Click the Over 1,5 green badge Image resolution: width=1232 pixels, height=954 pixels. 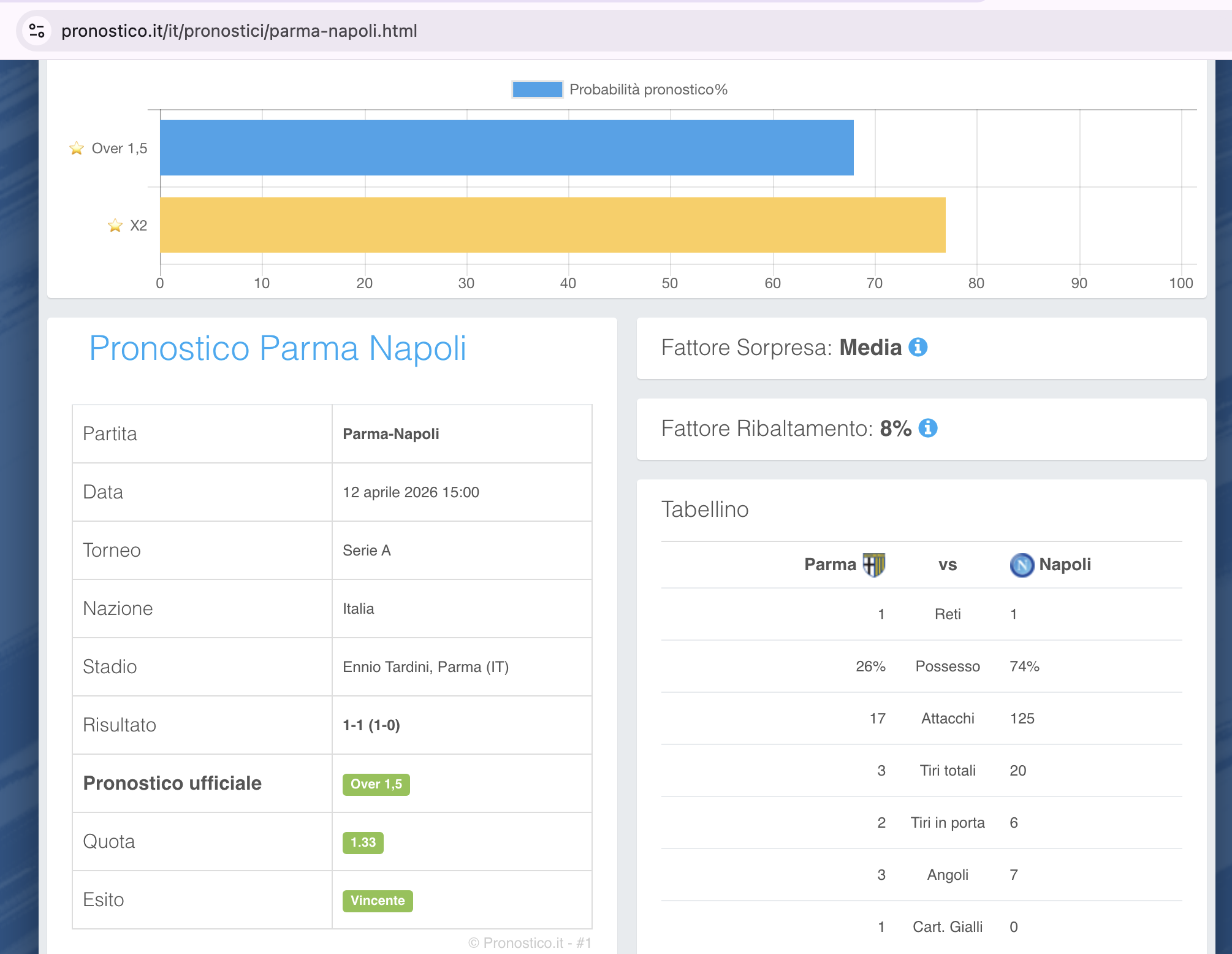point(376,784)
